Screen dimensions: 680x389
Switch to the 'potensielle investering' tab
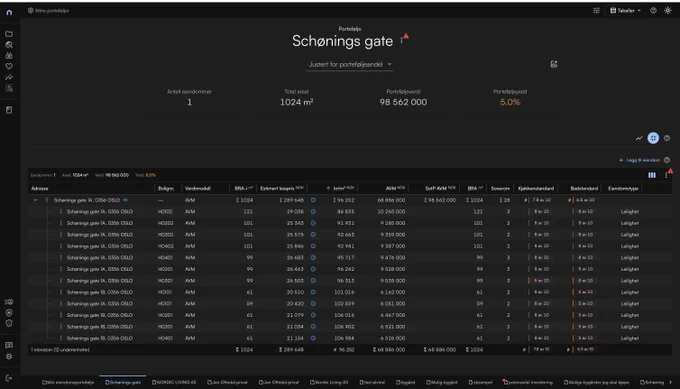click(527, 382)
